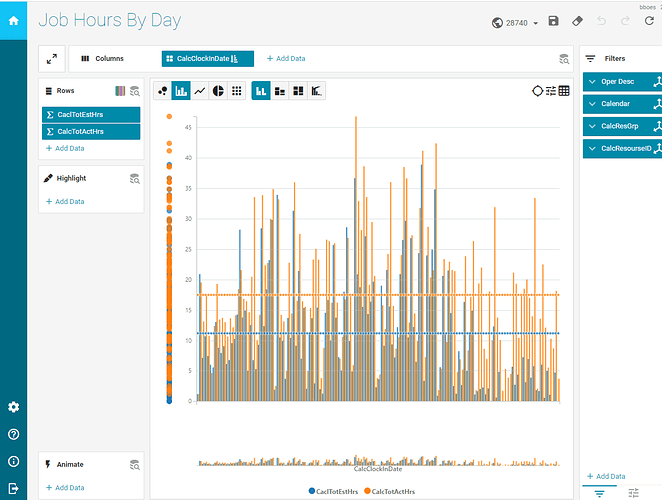Viewport: 662px width, 500px height.
Task: Click the orange average reference line
Action: click(378, 295)
